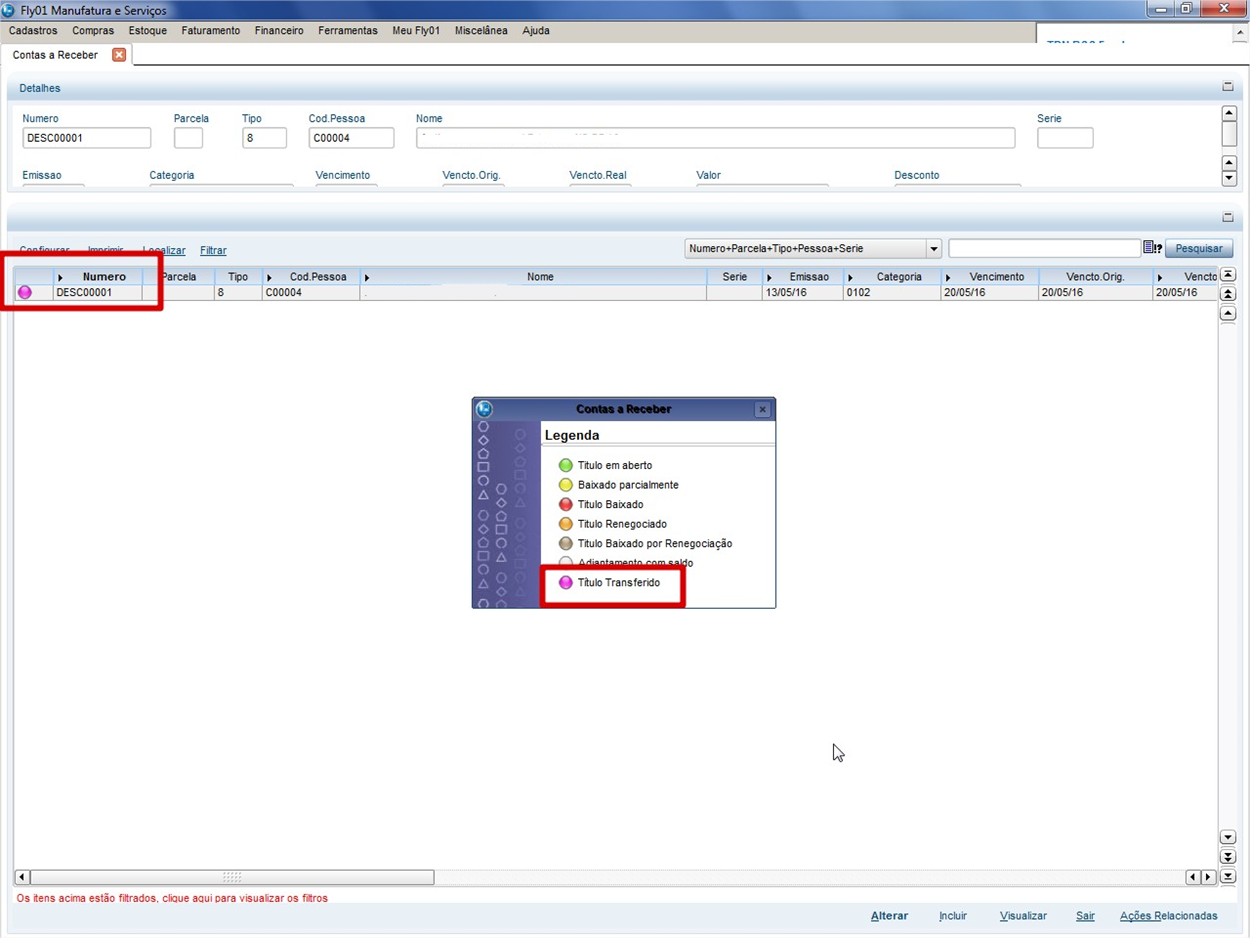Select the 0102 Categoria cell
This screenshot has height=938, width=1250.
[x=891, y=293]
